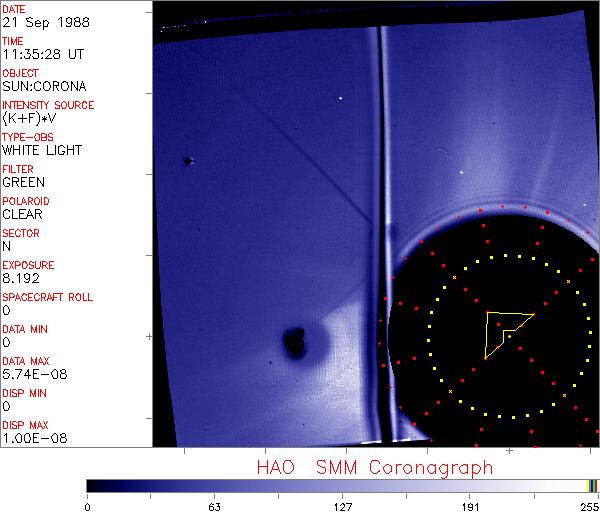Click the CLEAR polaroid value
The width and height of the screenshot is (600, 512).
coord(22,215)
